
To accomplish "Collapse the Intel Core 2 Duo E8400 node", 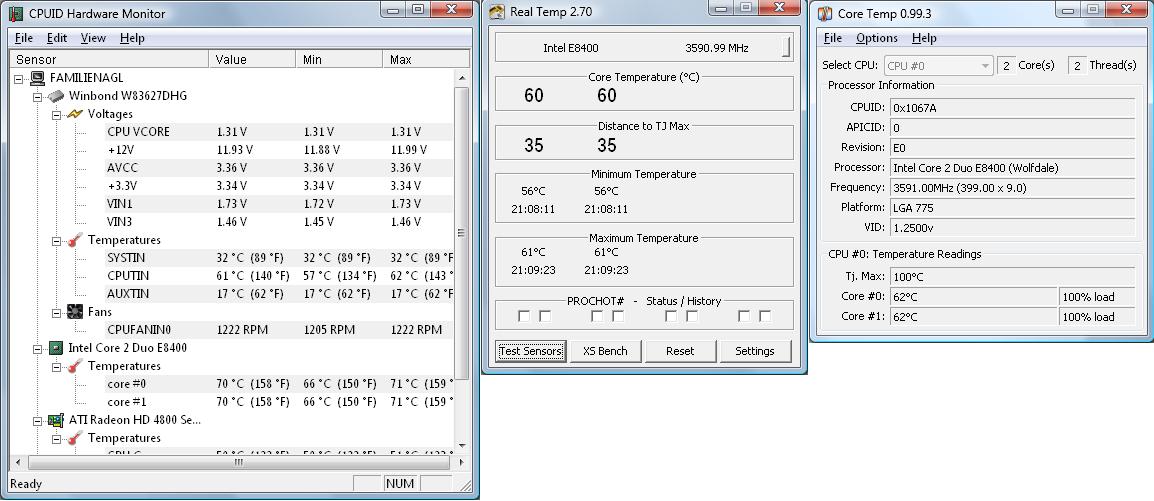I will coord(38,348).
